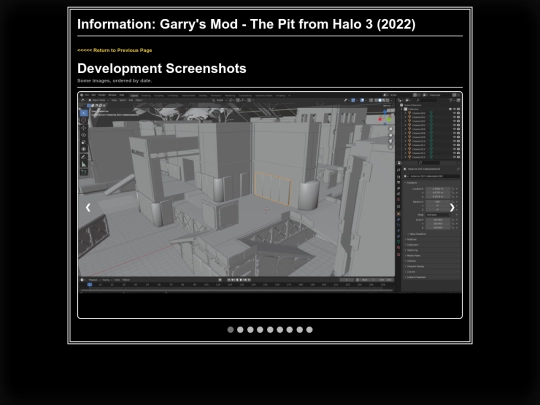
Task: Click the viewport zoom magnifier icon
Action: coord(391,128)
